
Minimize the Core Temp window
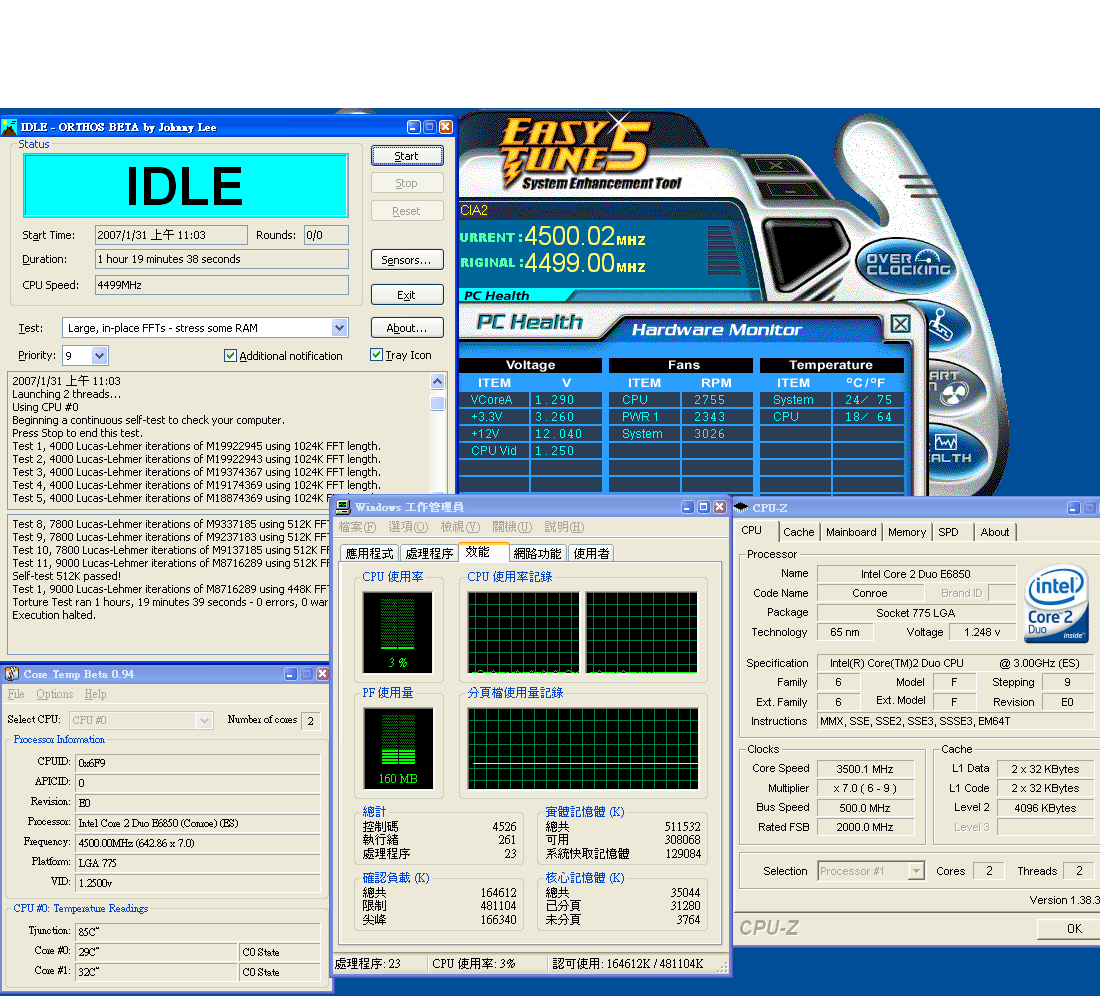point(290,674)
